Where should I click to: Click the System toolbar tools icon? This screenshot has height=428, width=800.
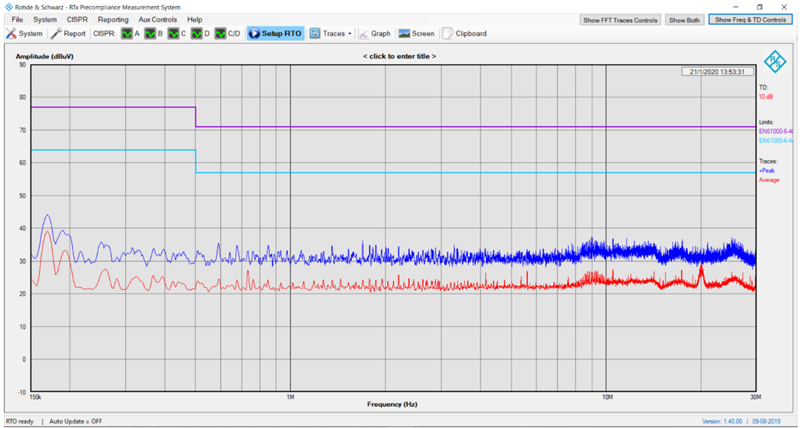[x=11, y=34]
